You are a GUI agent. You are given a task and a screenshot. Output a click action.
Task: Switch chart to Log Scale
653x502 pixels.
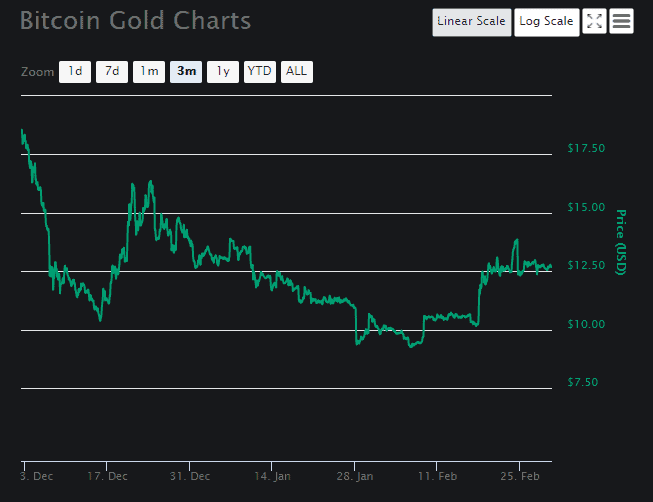(x=546, y=22)
